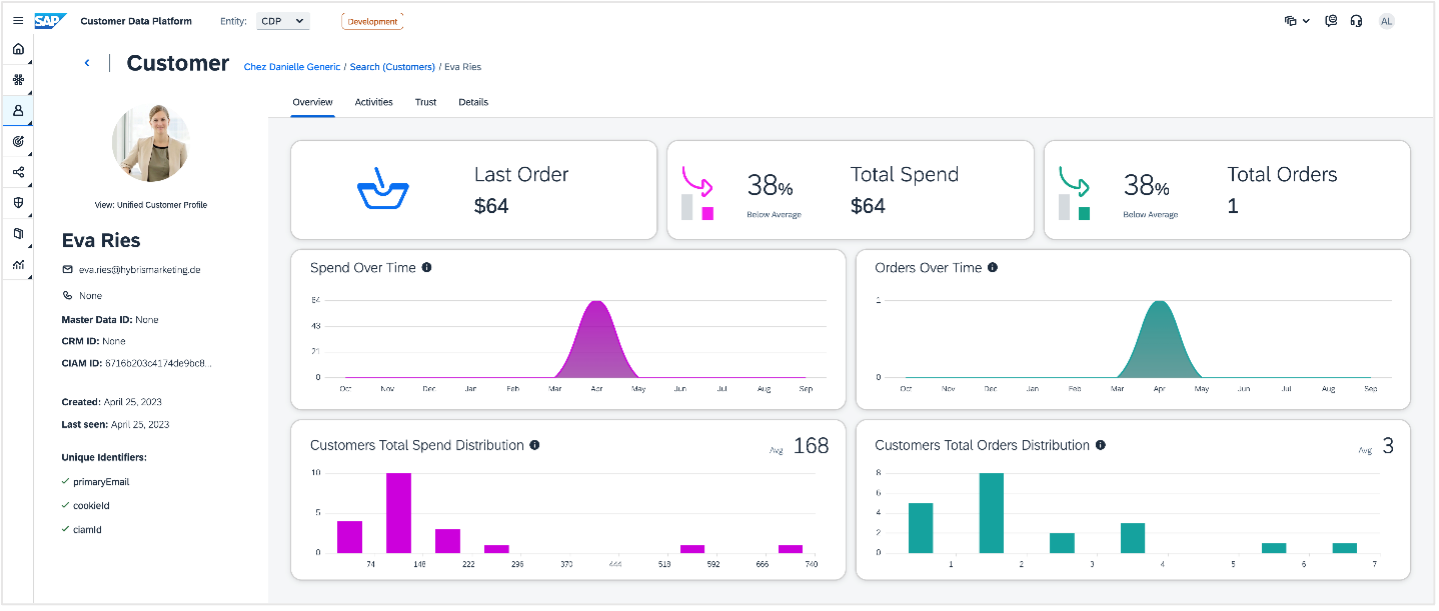Click info icon by Customers Total Orders Distribution

coord(1100,445)
